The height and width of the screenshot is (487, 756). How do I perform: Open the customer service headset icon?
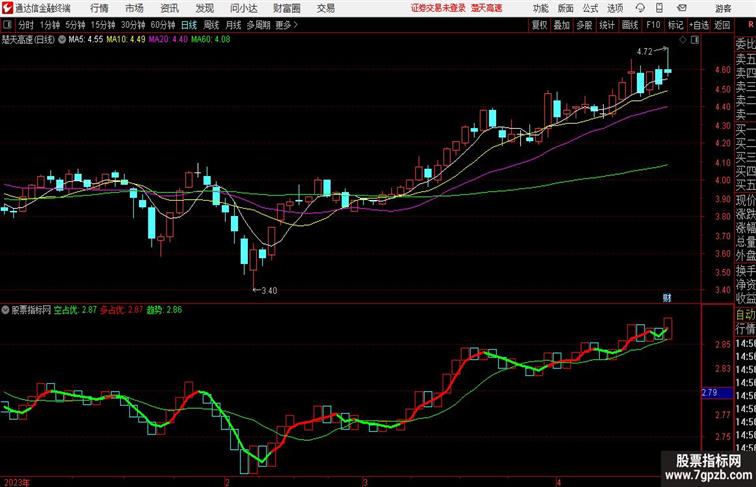pyautogui.click(x=640, y=8)
